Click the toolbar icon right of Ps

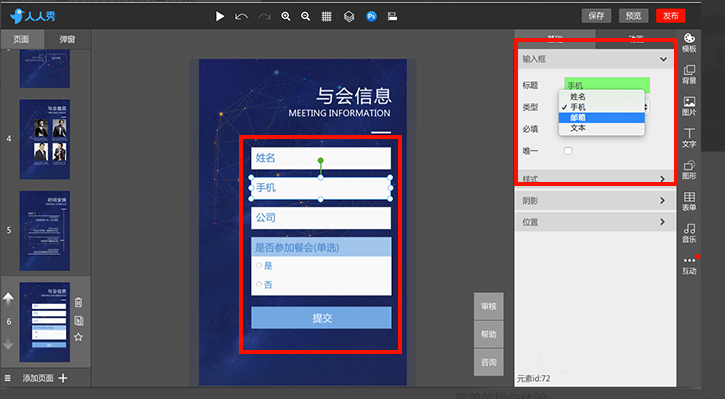(393, 17)
